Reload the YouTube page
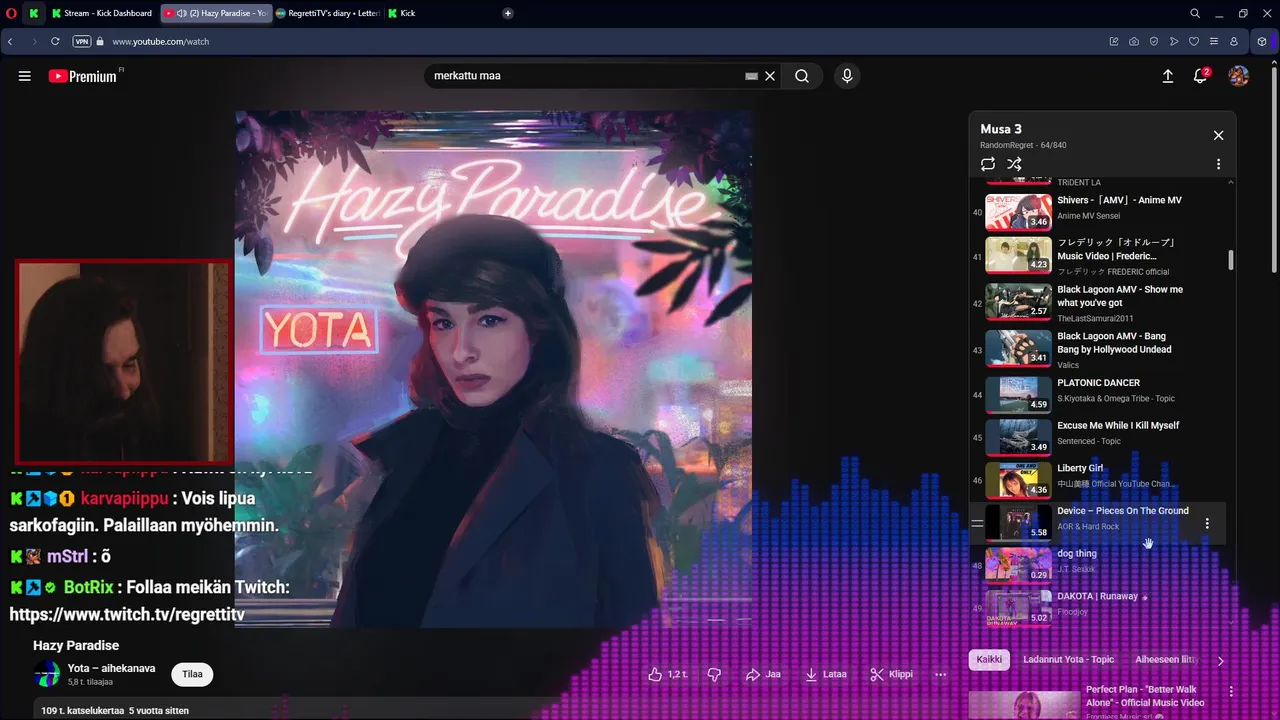This screenshot has height=720, width=1280. (x=55, y=42)
